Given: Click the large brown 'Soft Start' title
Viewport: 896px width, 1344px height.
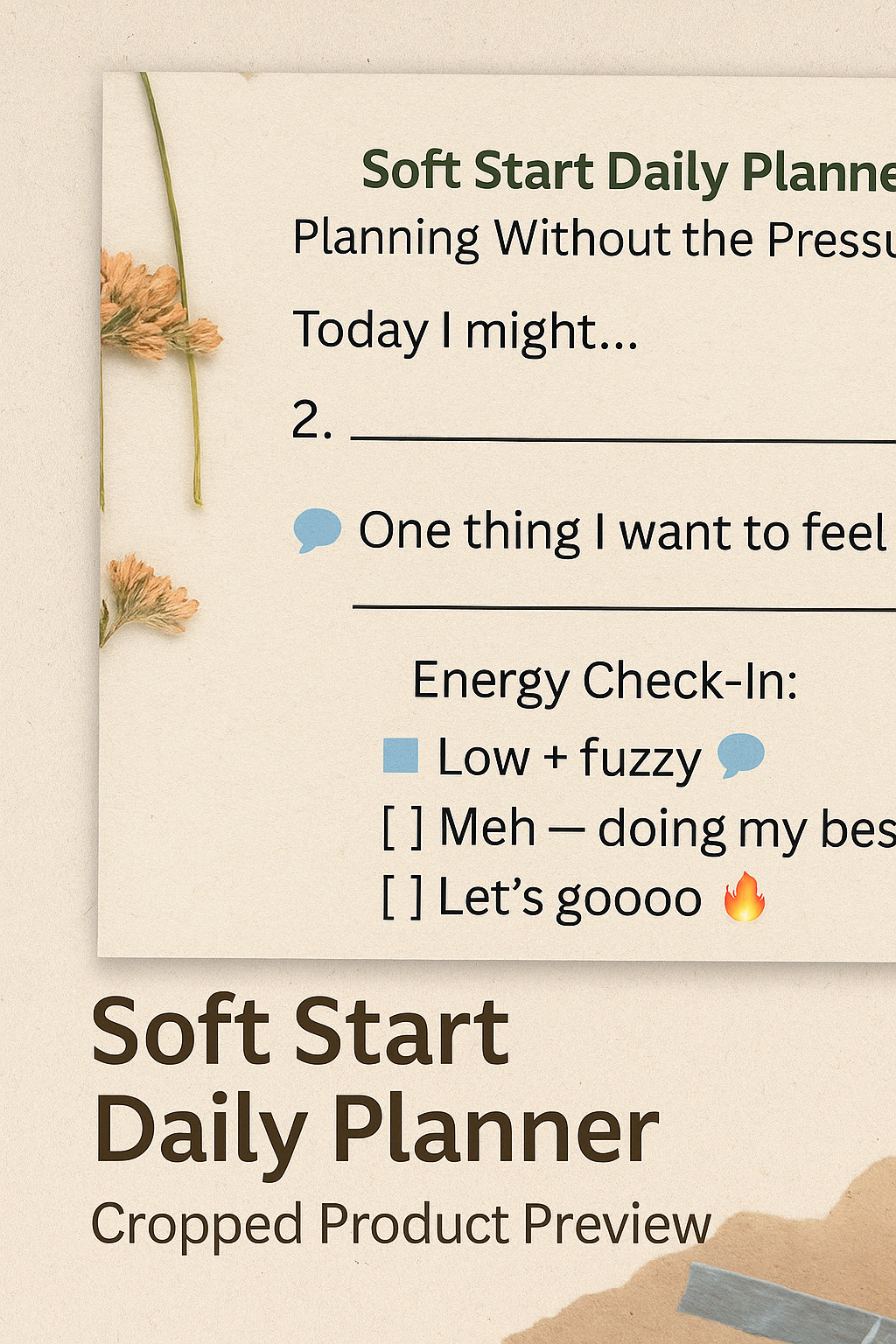Looking at the screenshot, I should [300, 1032].
